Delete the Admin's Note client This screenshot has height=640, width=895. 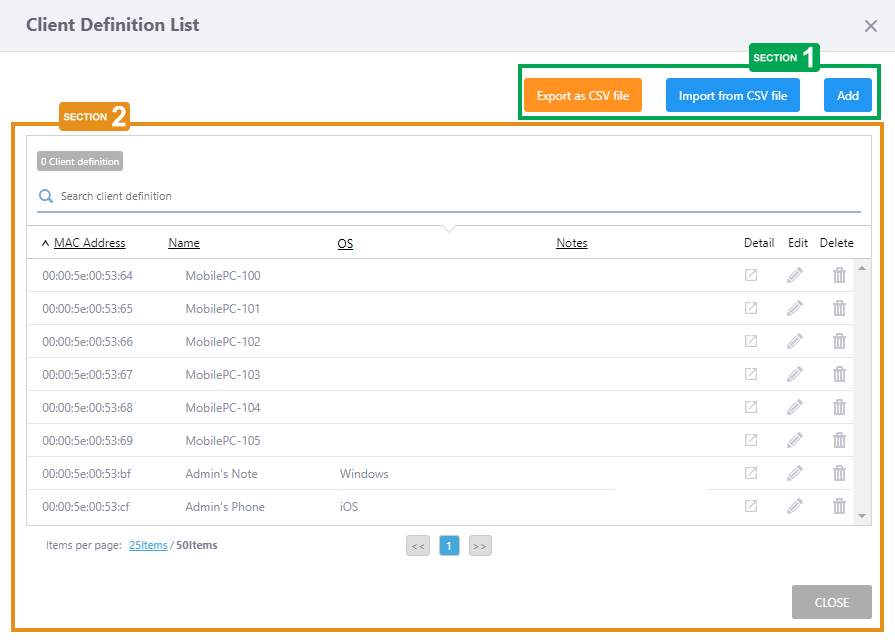pyautogui.click(x=839, y=473)
